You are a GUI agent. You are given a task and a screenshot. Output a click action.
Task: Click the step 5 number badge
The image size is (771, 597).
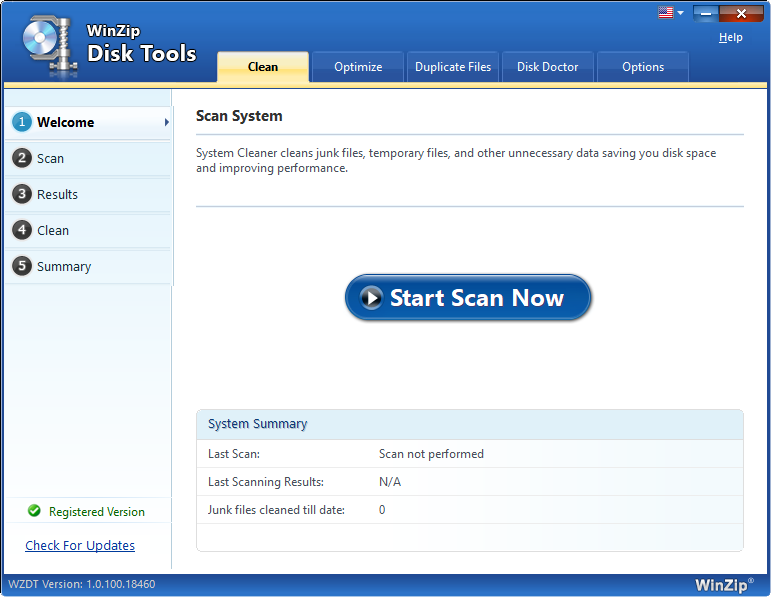pyautogui.click(x=22, y=266)
